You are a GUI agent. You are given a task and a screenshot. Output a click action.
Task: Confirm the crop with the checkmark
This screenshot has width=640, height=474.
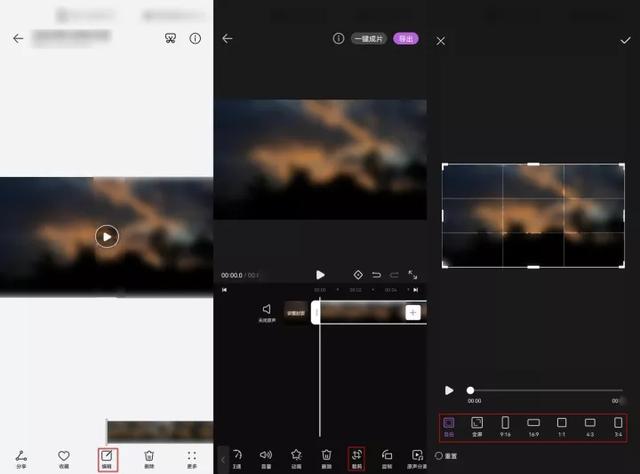(x=626, y=41)
